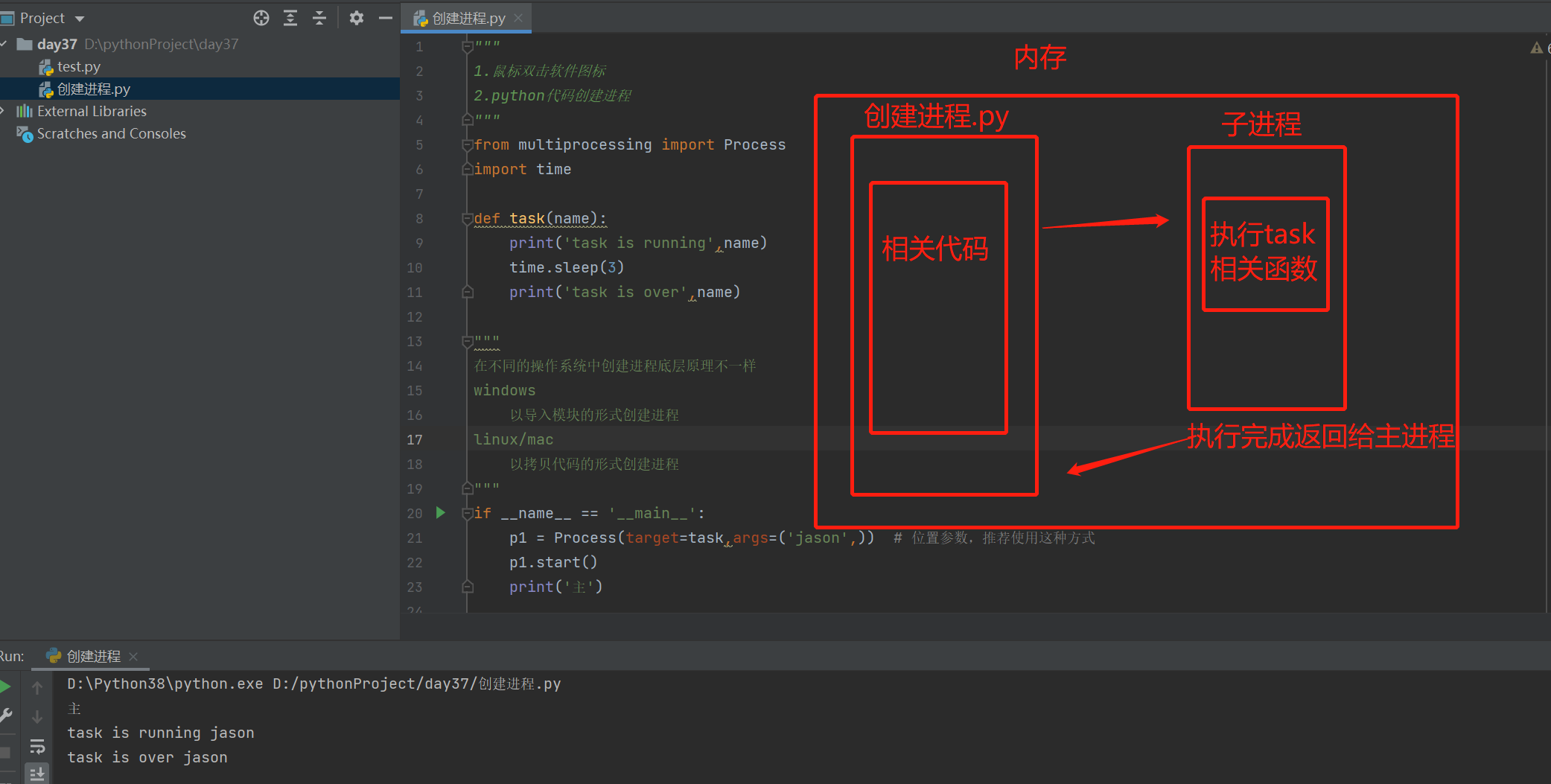This screenshot has height=784, width=1551.
Task: Click line number 12 in the gutter
Action: click(x=415, y=316)
